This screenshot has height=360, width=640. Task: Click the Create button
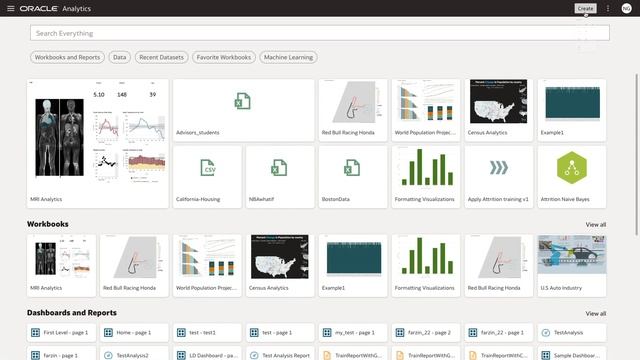(x=585, y=8)
